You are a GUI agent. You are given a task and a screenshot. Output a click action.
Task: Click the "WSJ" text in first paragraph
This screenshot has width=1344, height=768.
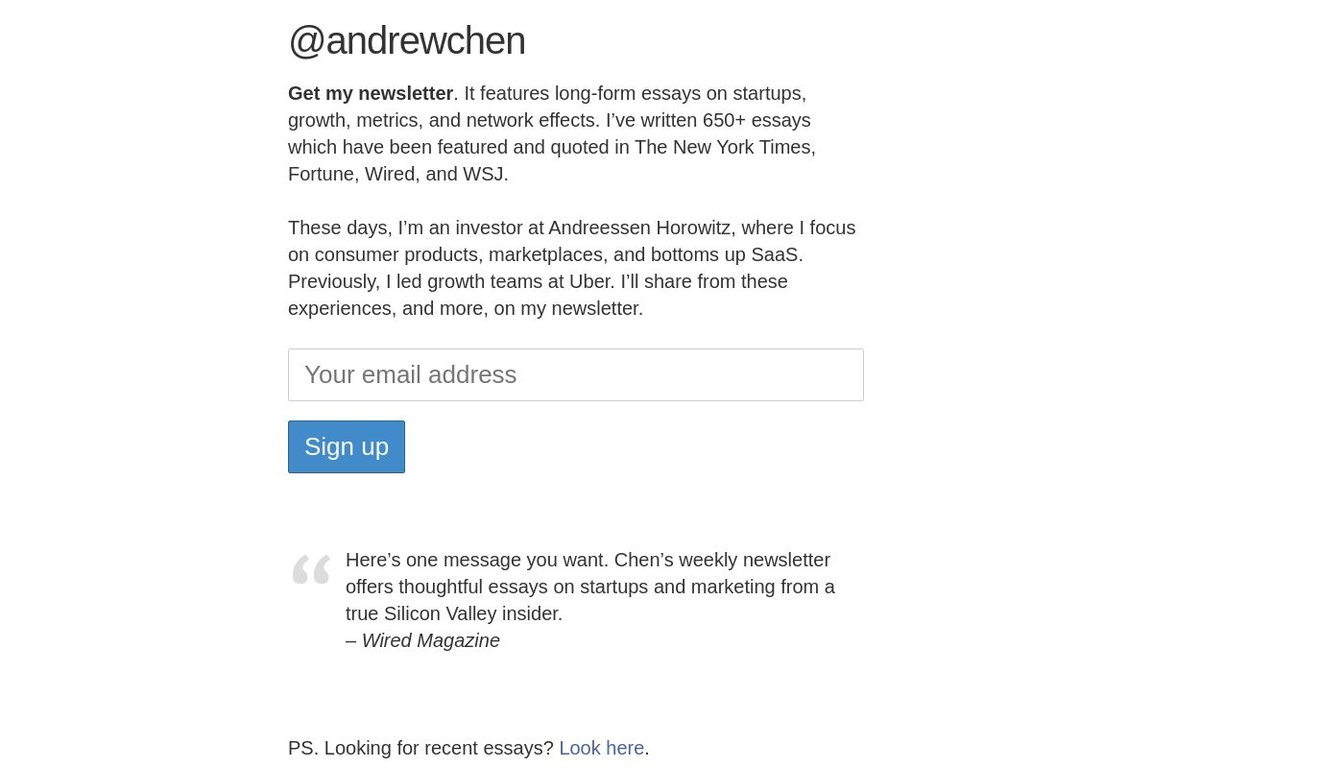(x=483, y=174)
